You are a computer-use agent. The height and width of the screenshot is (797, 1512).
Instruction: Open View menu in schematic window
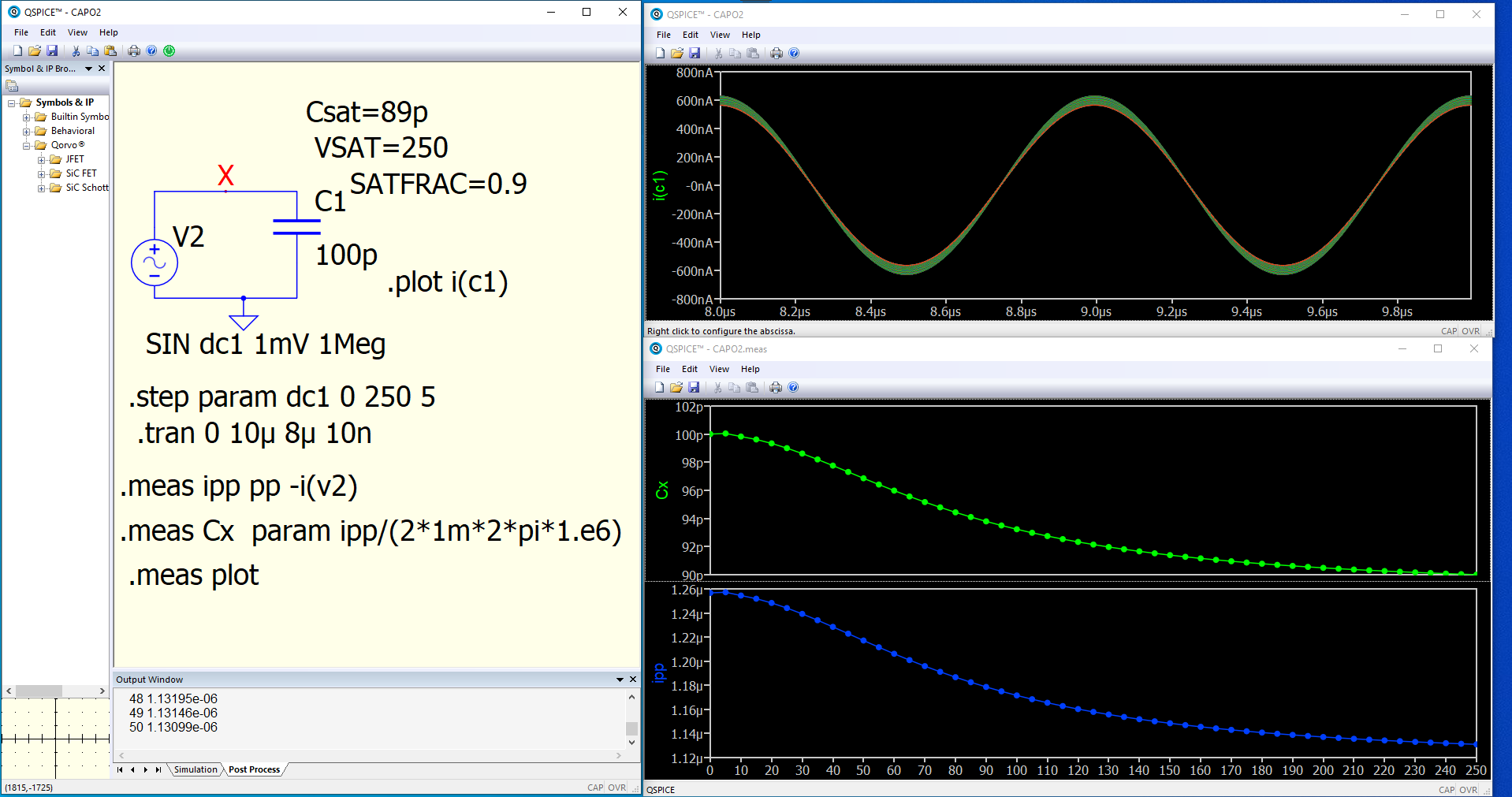coord(77,32)
